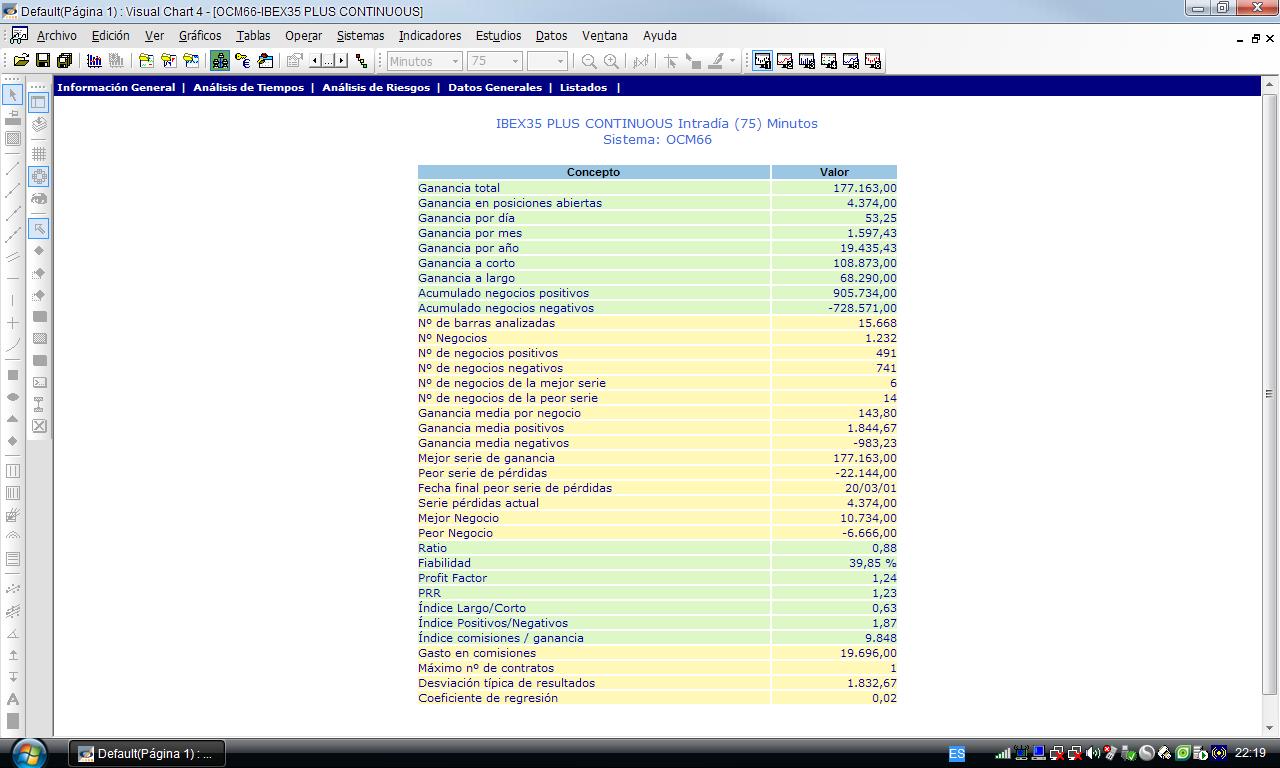Click the open folder icon in toolbar
1280x768 pixels.
click(21, 61)
